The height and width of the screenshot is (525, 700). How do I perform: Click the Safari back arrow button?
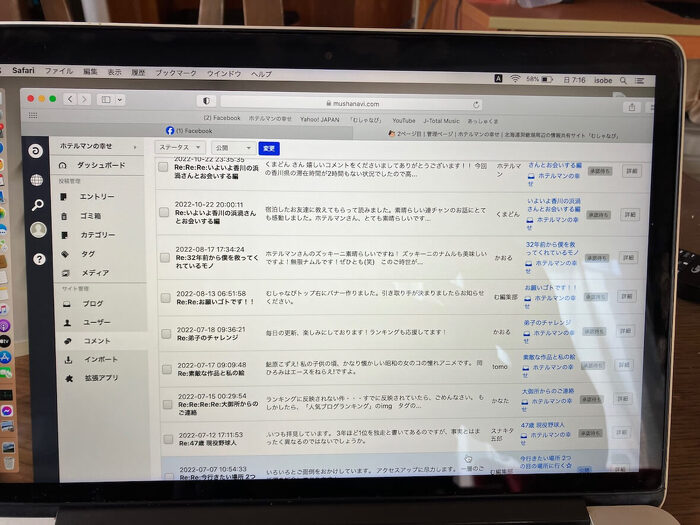(70, 99)
